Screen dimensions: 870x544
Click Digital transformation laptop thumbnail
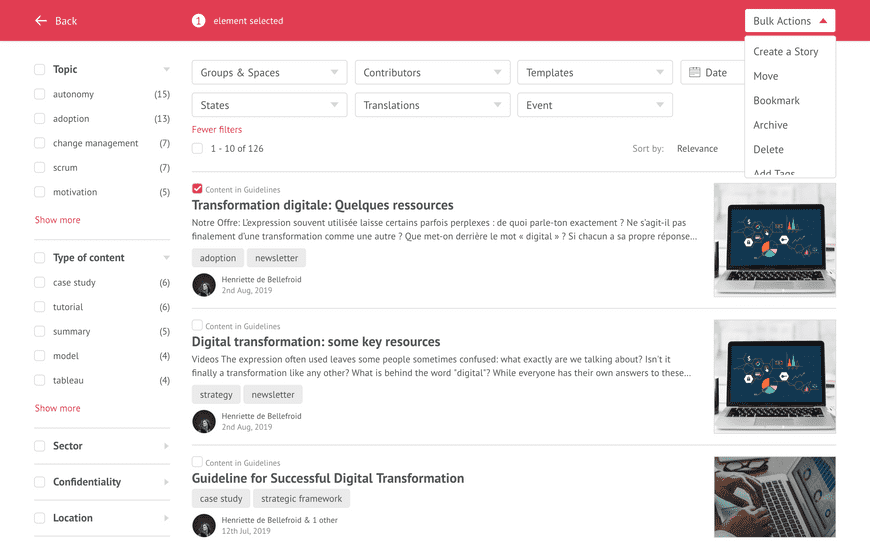775,376
